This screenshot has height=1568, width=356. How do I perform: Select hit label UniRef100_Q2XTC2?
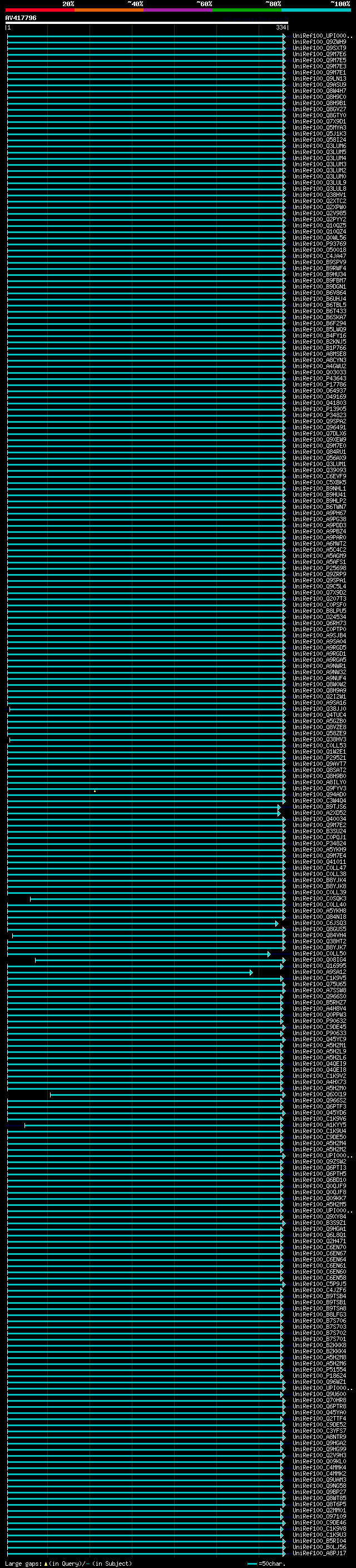click(x=319, y=201)
